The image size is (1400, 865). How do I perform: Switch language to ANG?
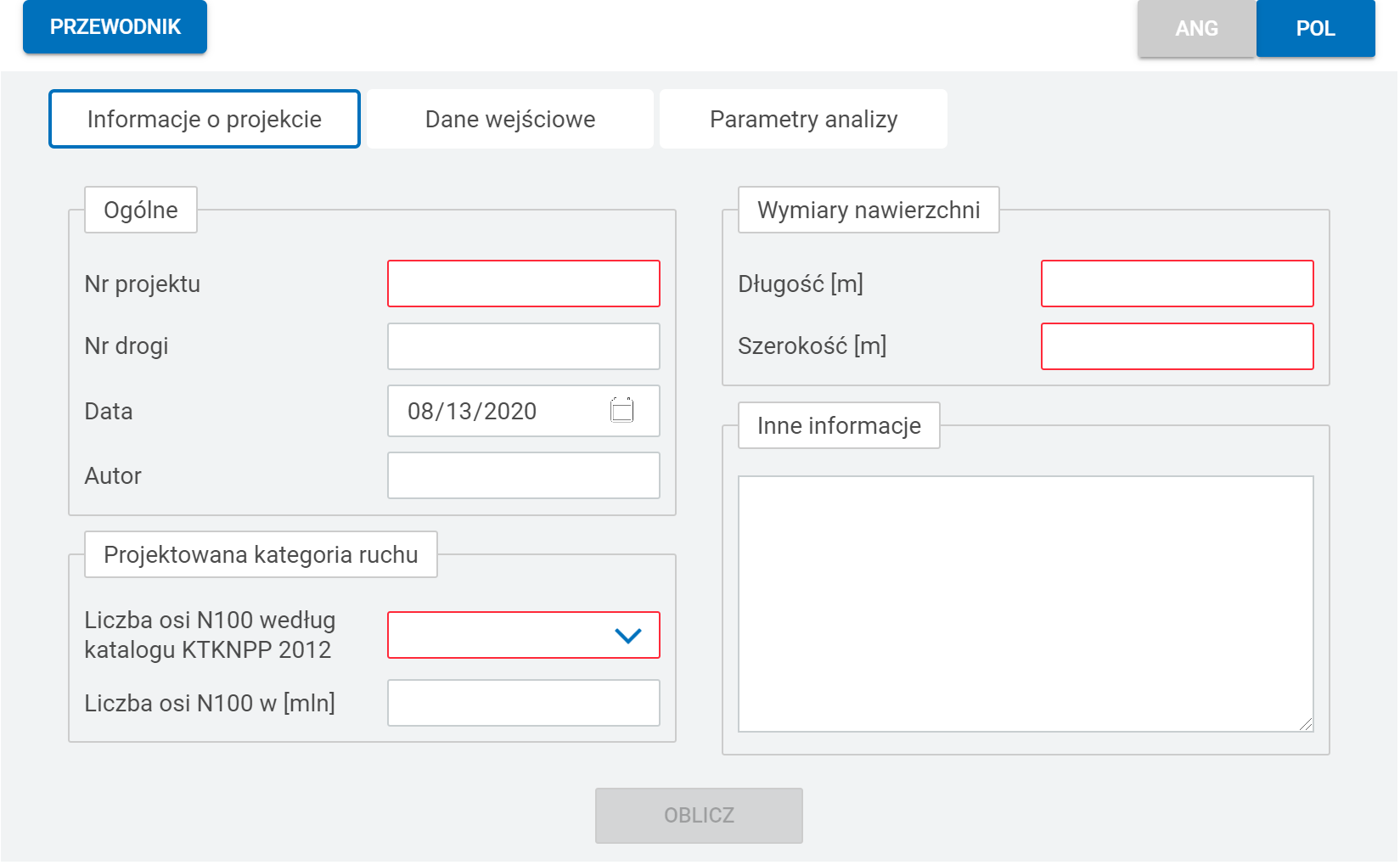[x=1195, y=29]
